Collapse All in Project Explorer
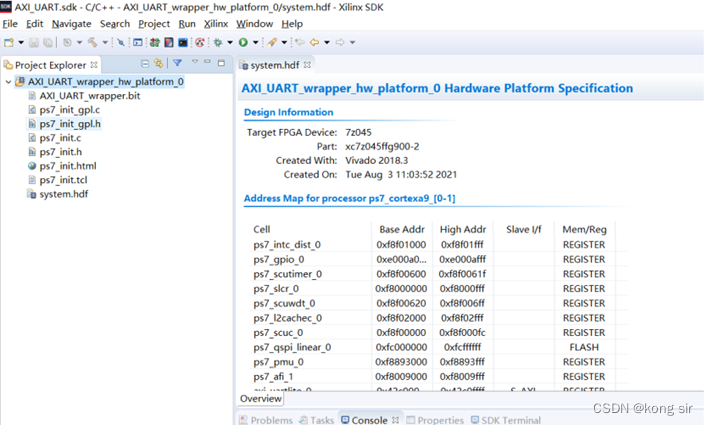 point(145,64)
